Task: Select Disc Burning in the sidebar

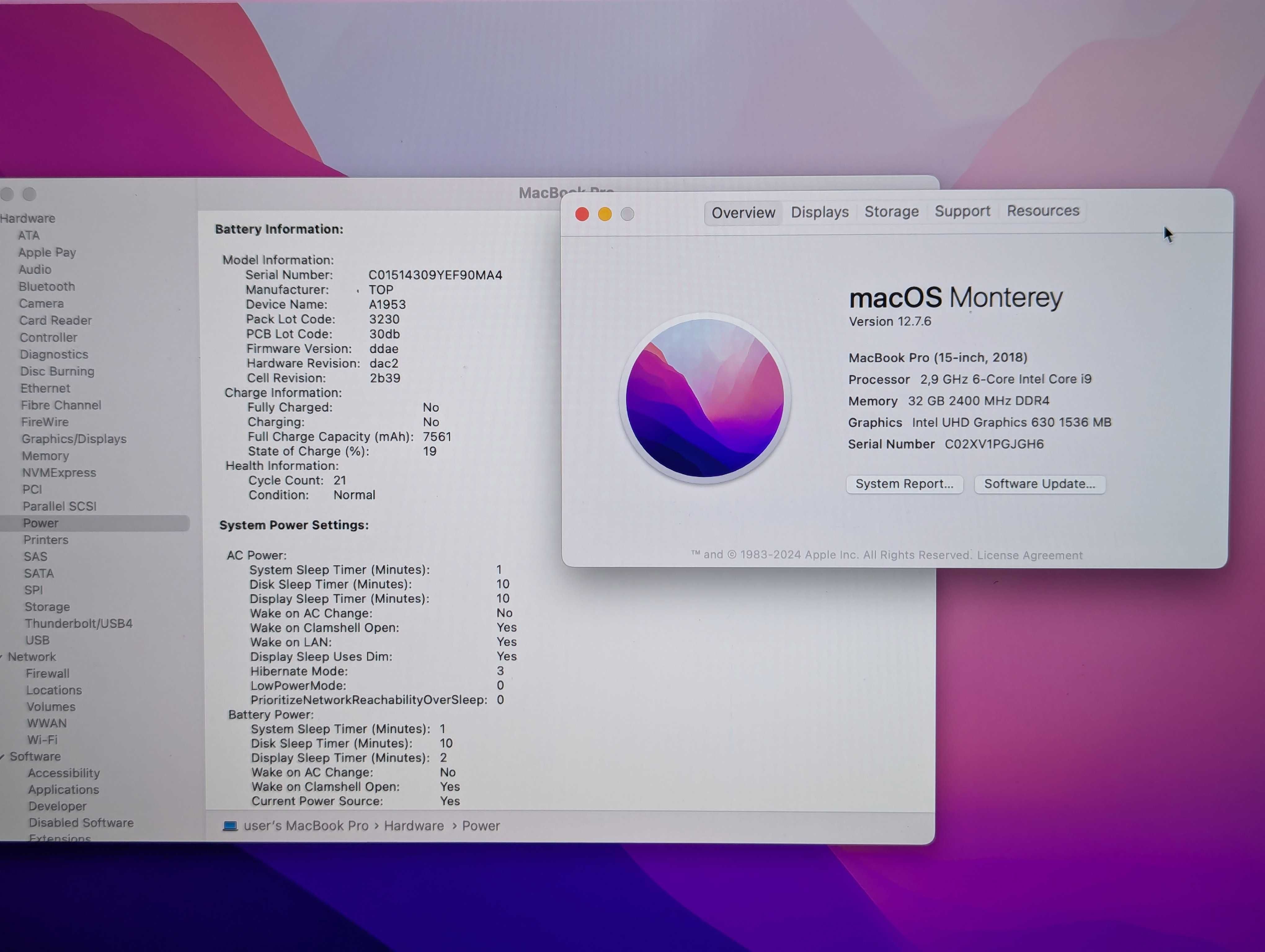Action: 57,372
